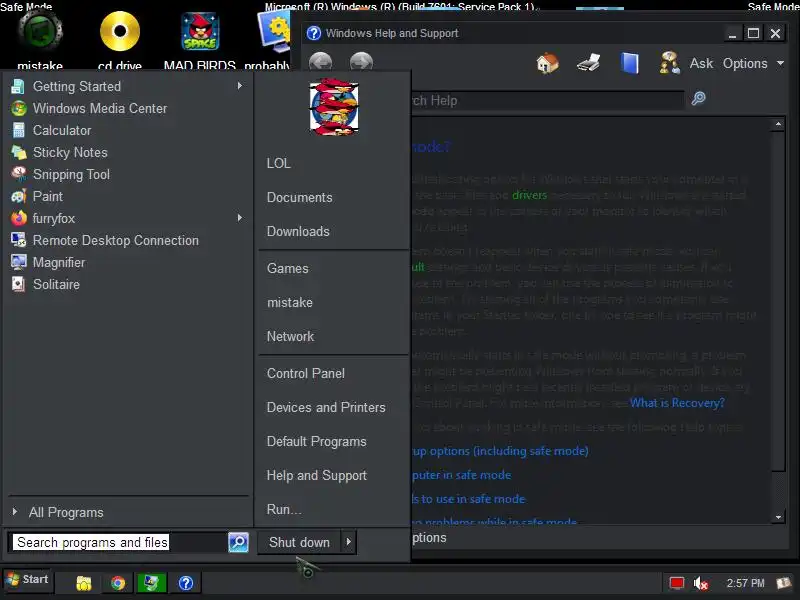800x600 pixels.
Task: Open startup options including safe mode link
Action: click(501, 452)
